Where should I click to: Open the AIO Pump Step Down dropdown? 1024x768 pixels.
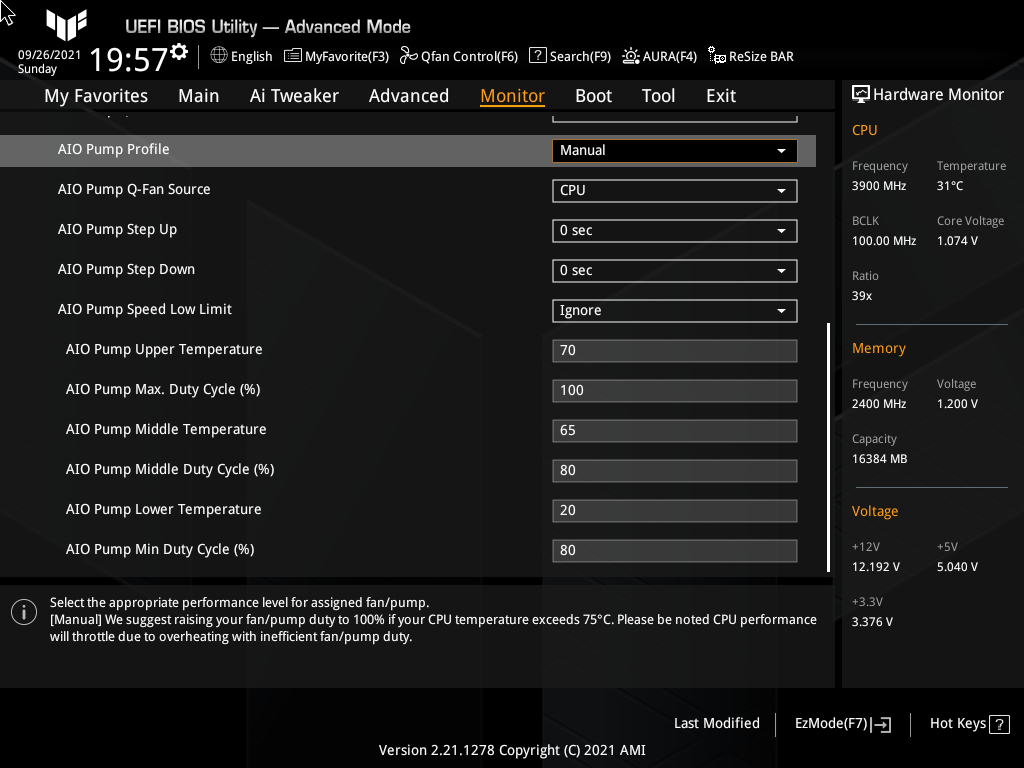pos(674,270)
